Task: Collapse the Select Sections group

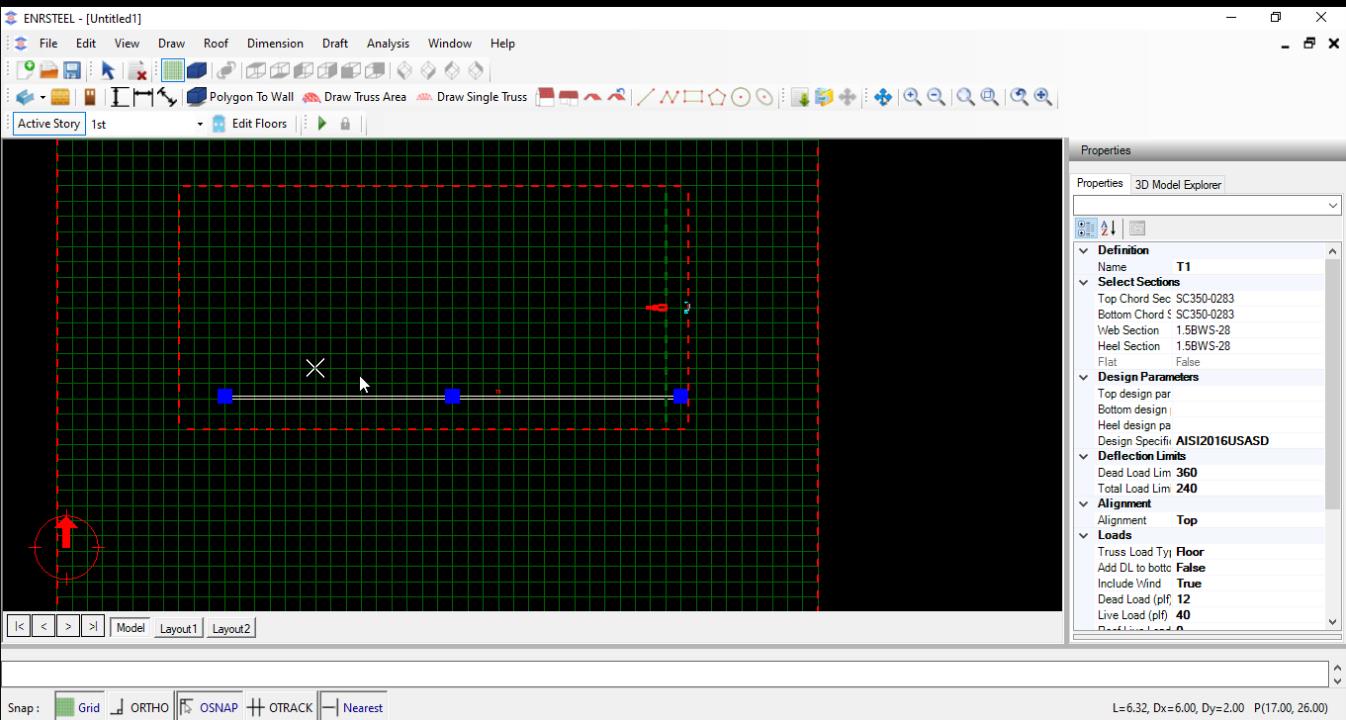Action: point(1083,282)
